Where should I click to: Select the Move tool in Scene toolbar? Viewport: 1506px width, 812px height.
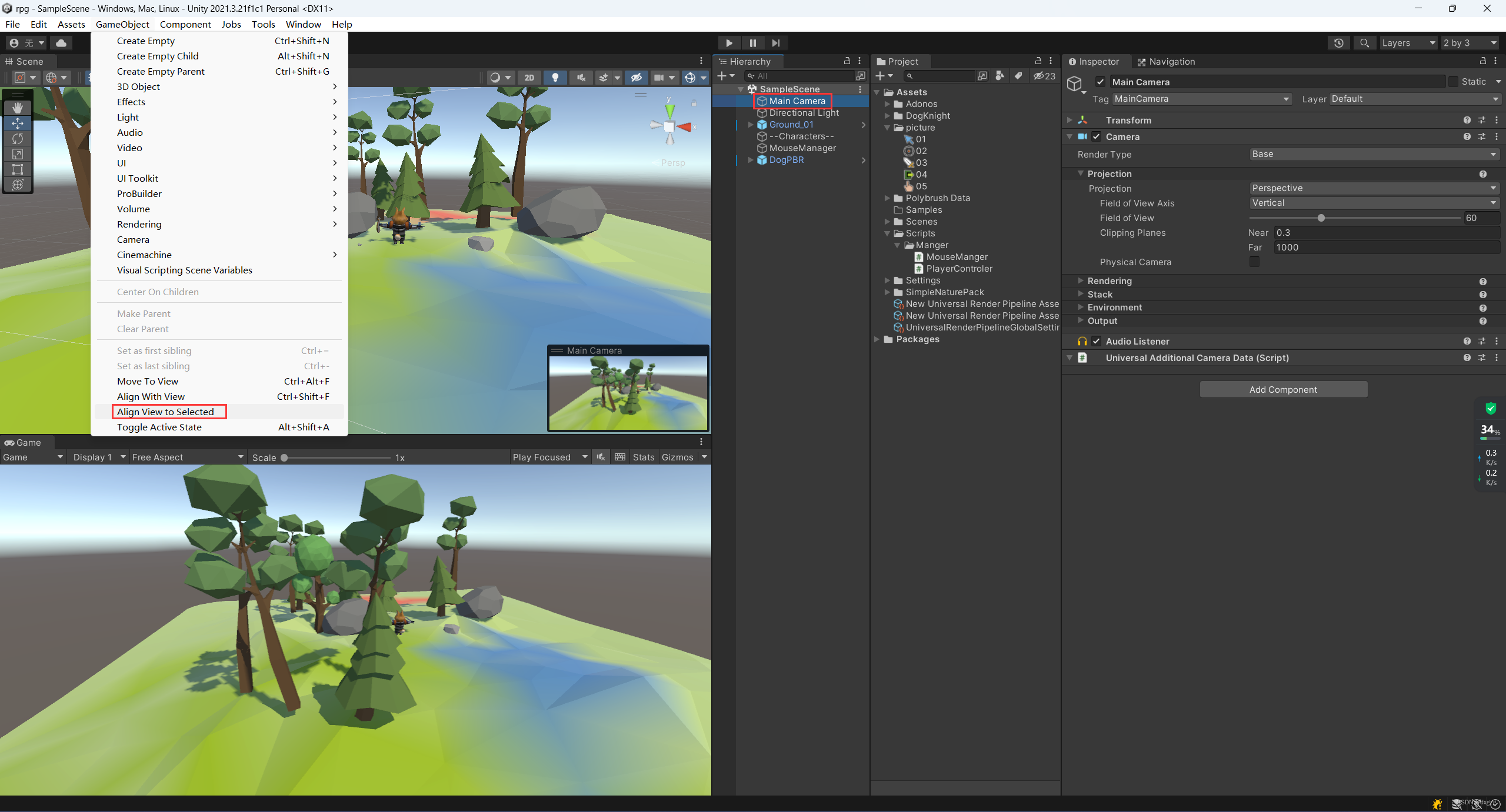[18, 123]
